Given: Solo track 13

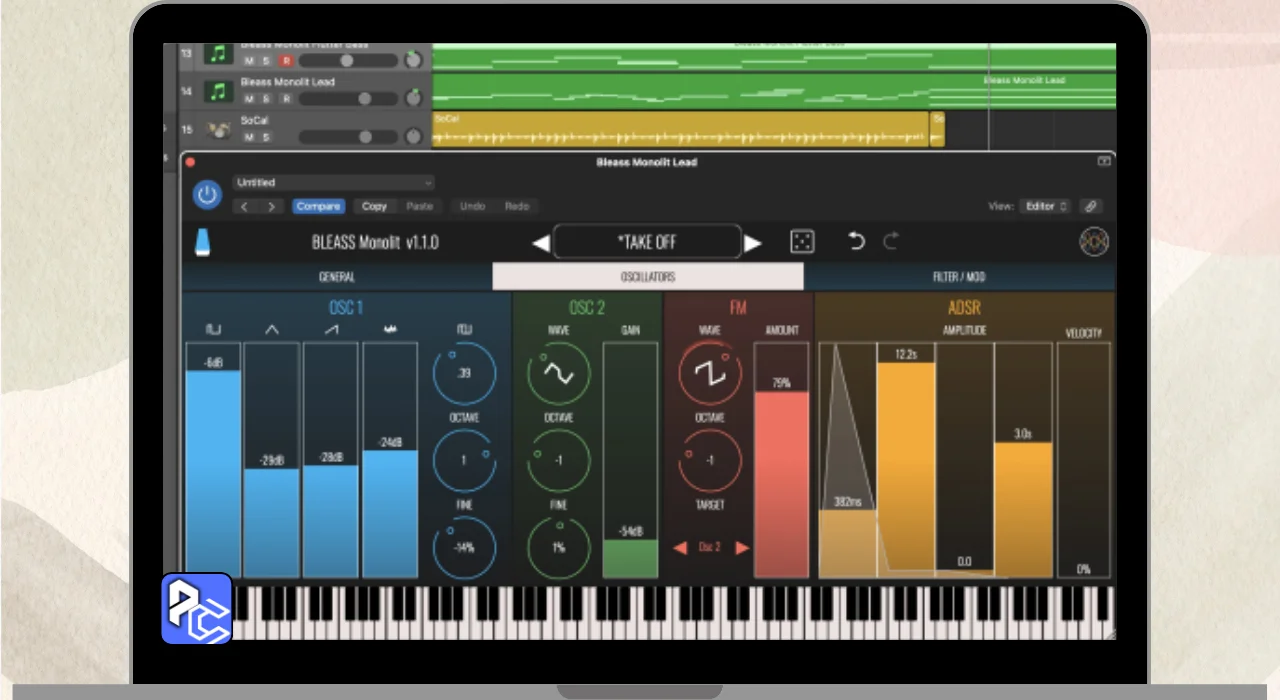Looking at the screenshot, I should 267,61.
